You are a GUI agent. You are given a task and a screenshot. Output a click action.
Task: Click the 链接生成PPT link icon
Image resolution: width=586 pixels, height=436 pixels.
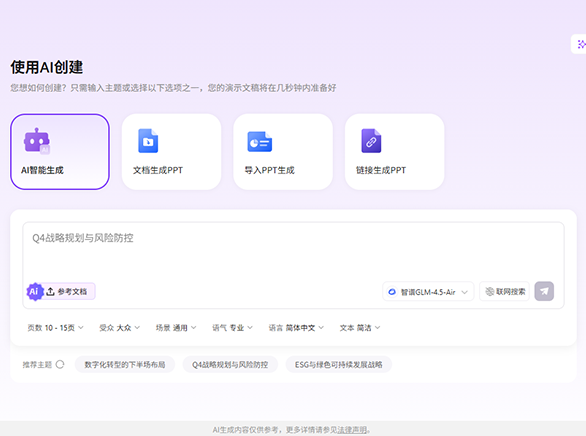click(371, 141)
